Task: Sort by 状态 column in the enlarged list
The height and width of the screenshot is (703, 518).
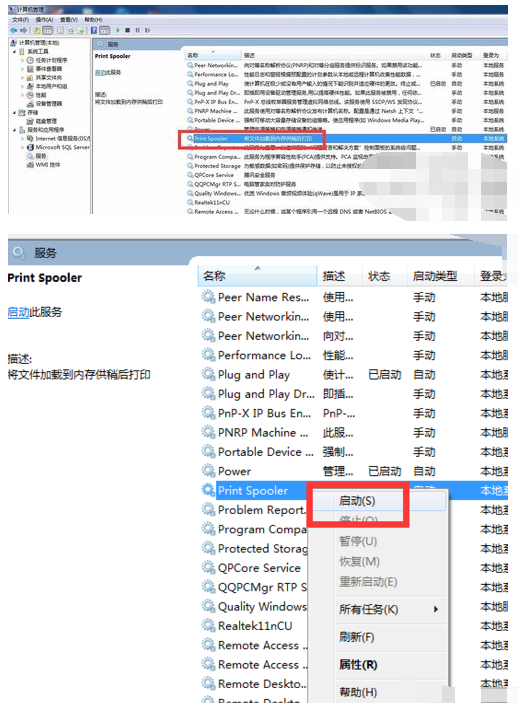Action: tap(384, 276)
